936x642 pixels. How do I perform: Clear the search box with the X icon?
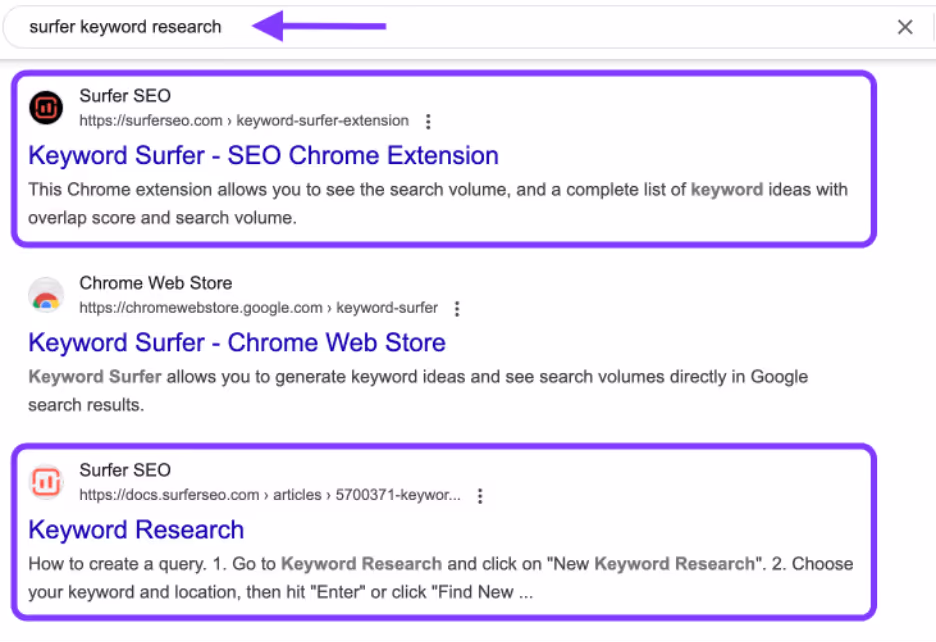pos(905,27)
